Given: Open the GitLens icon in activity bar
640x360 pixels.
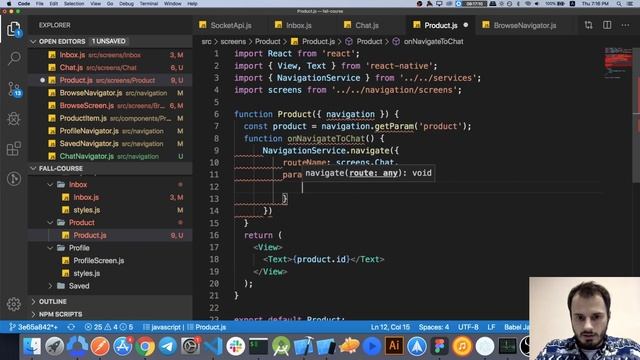Looking at the screenshot, I should [14, 179].
